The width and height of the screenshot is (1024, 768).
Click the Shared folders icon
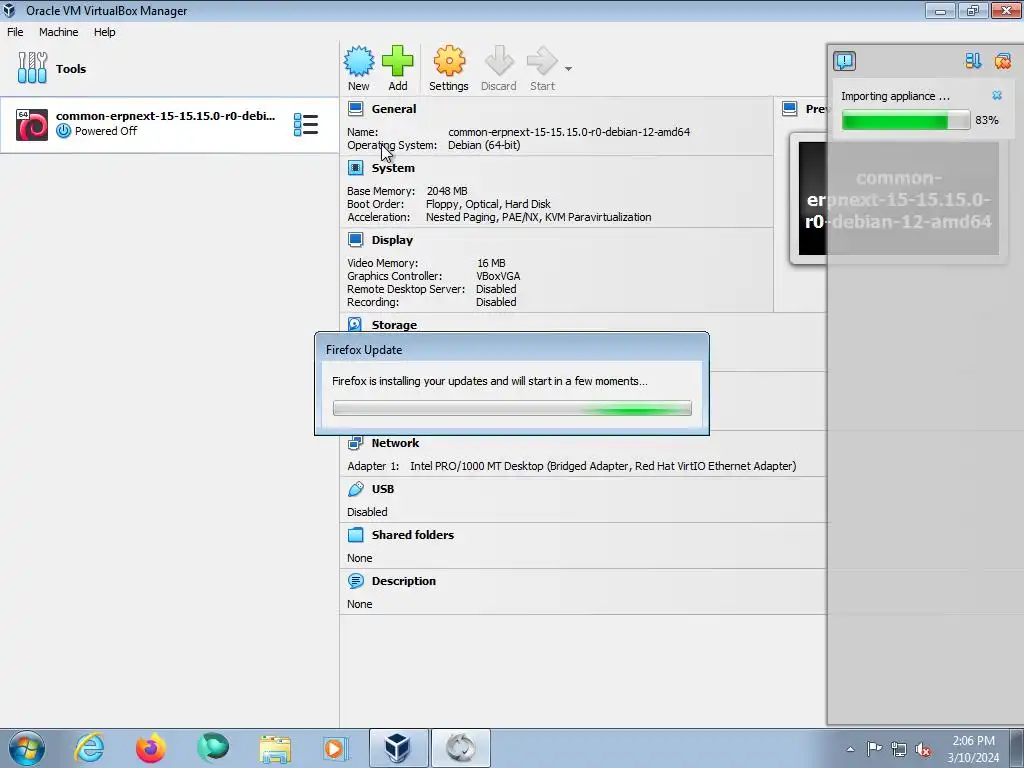tap(355, 534)
